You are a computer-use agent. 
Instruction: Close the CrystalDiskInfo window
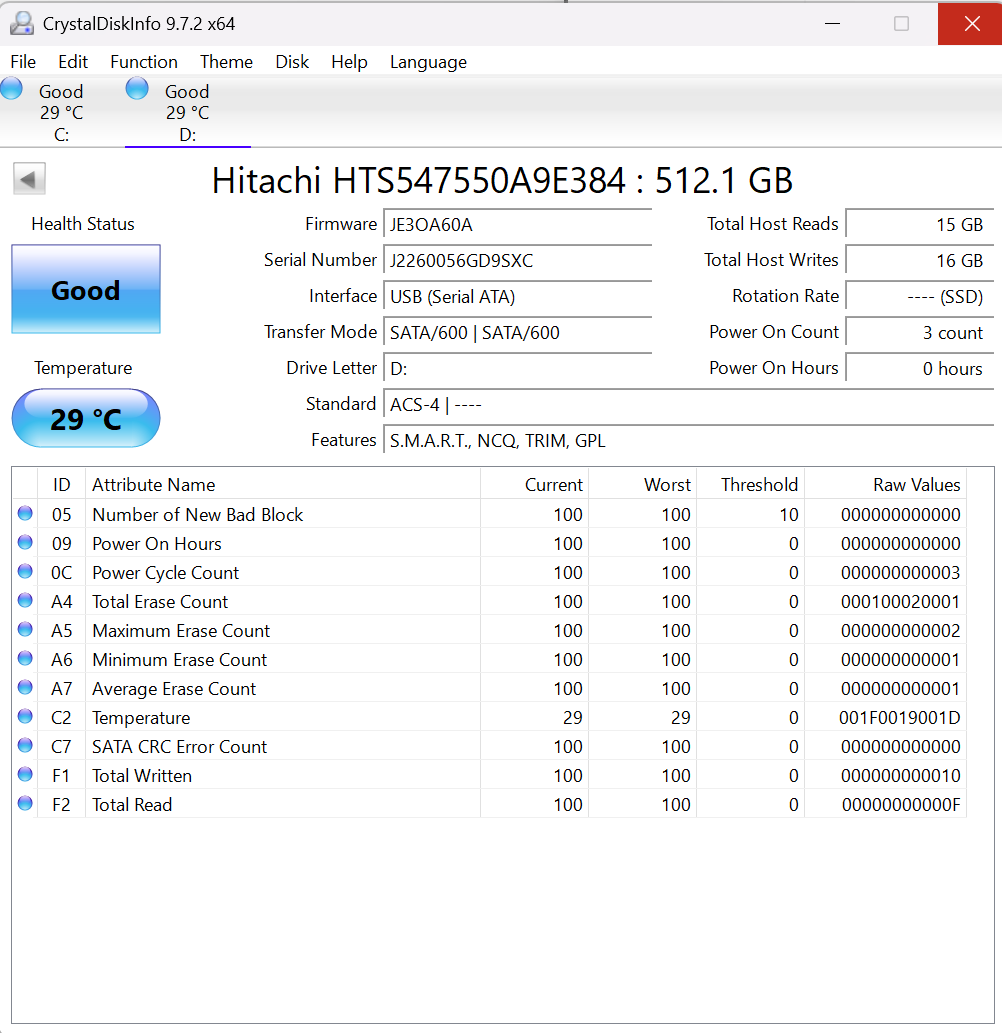[x=971, y=24]
